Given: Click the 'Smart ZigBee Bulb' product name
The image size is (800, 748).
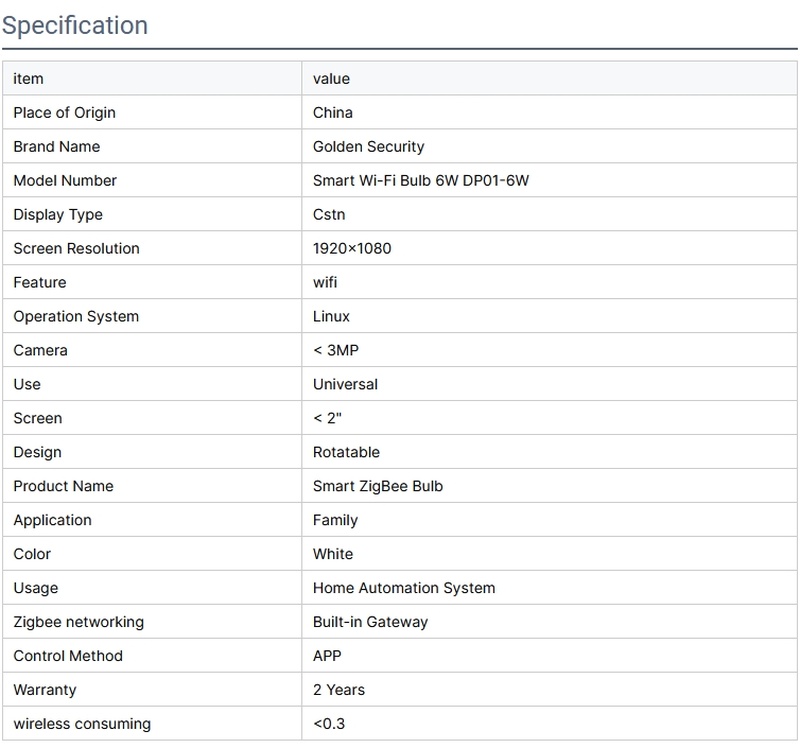Looking at the screenshot, I should (377, 486).
